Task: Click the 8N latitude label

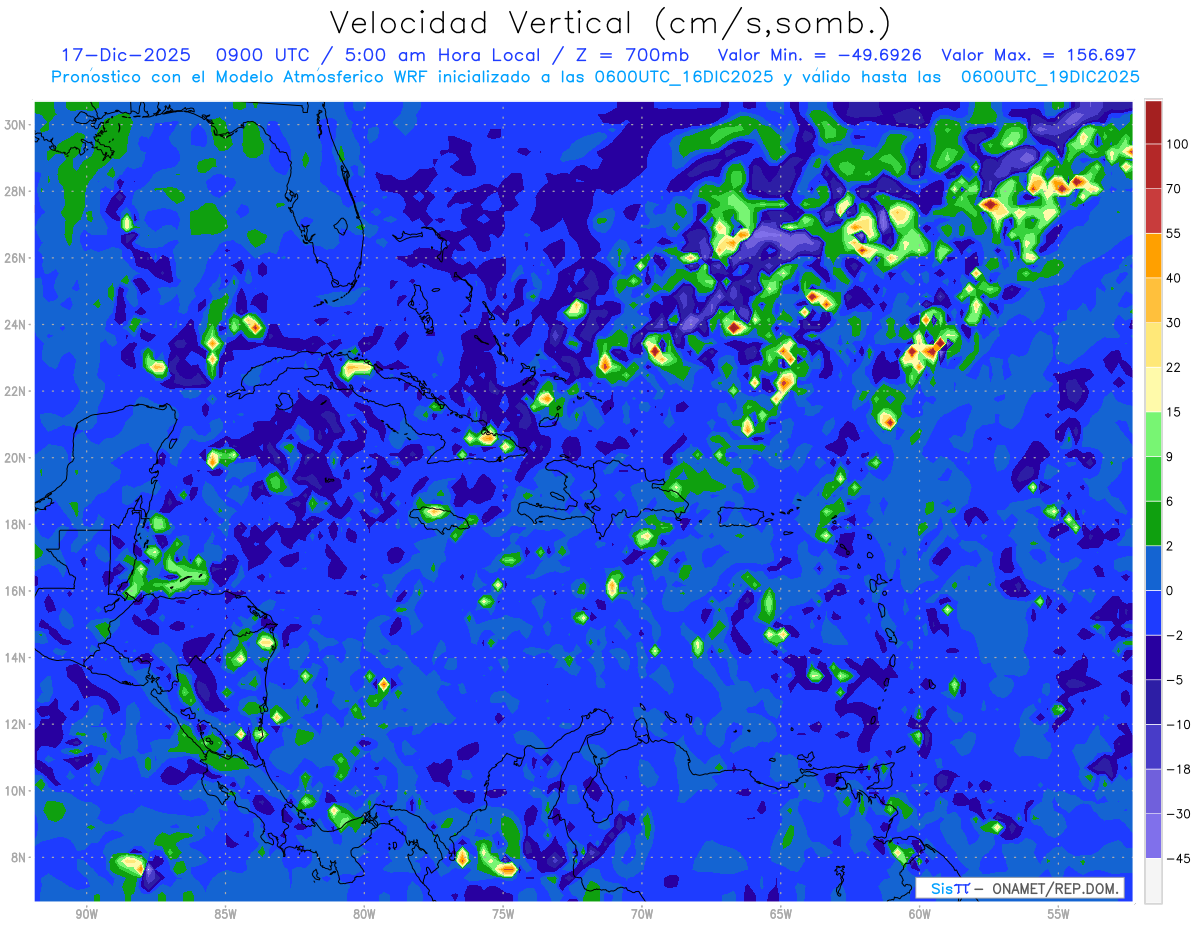Action: point(20,858)
